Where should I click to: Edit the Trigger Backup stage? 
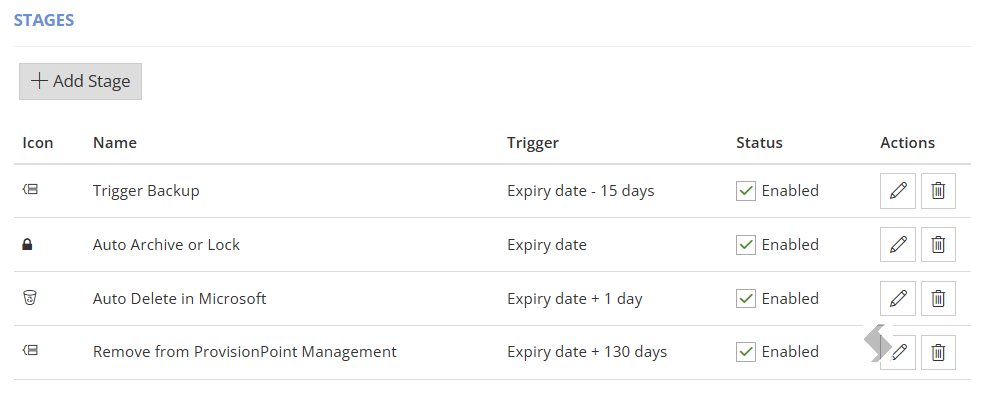click(x=897, y=191)
